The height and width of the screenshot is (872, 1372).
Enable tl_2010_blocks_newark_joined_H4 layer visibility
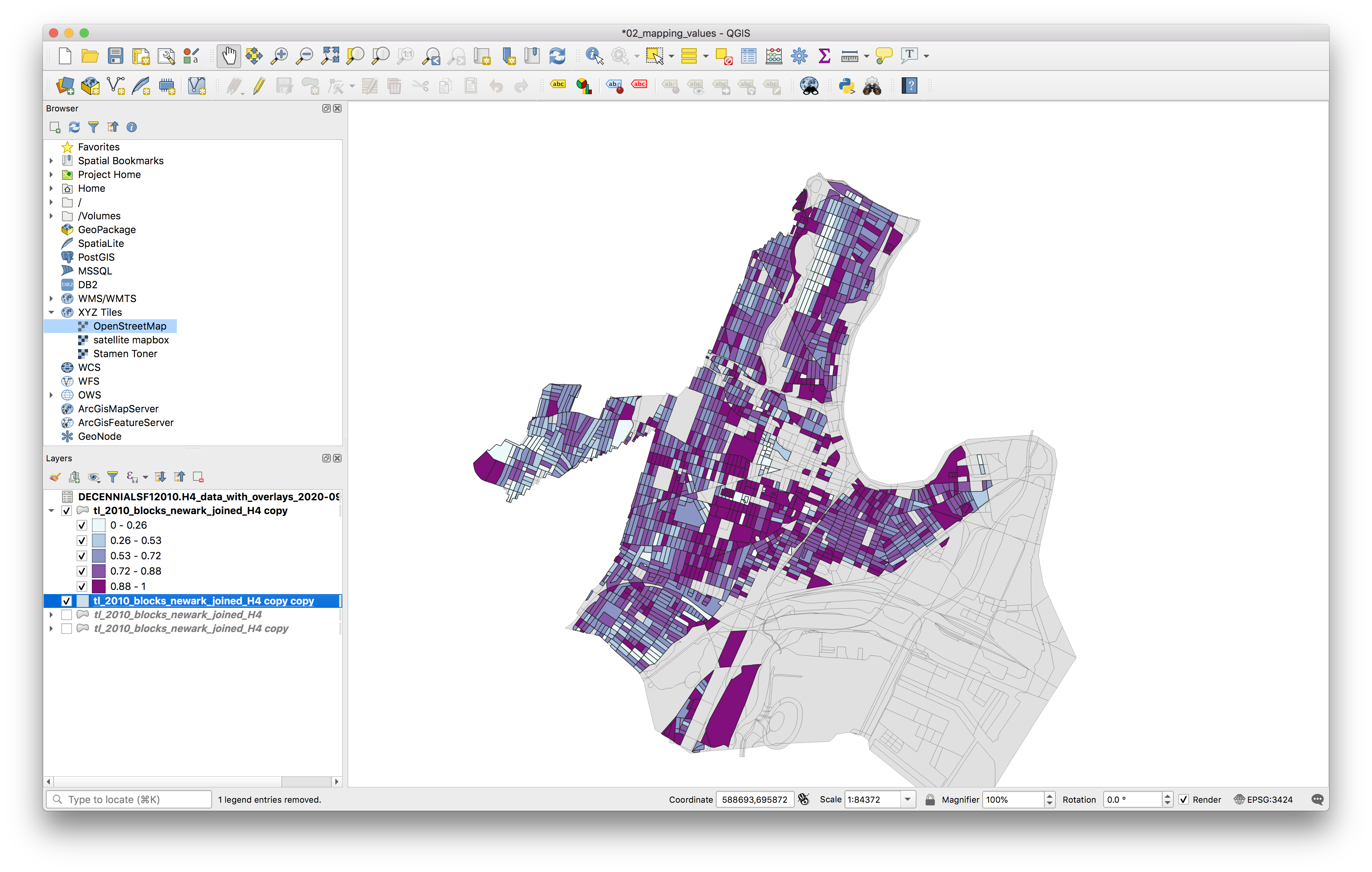pyautogui.click(x=67, y=614)
